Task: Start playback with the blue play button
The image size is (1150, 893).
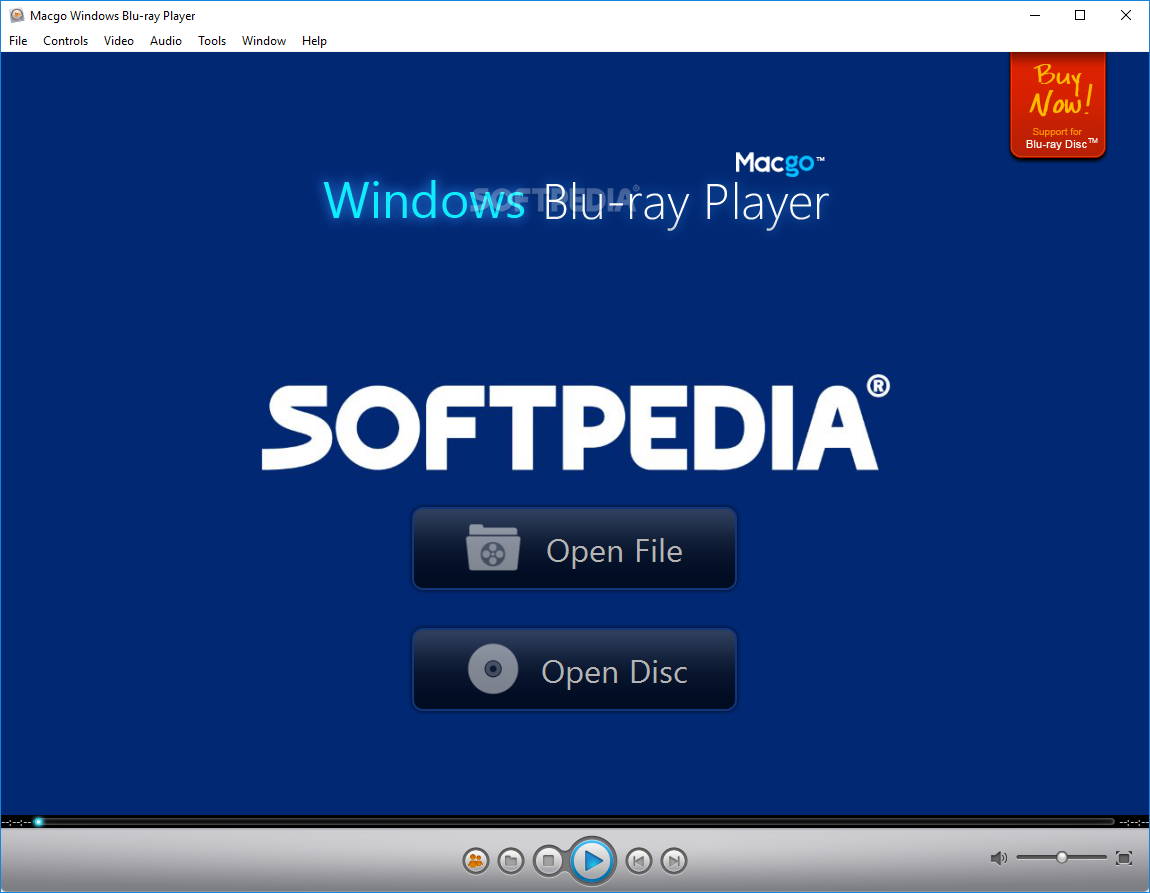Action: [593, 861]
